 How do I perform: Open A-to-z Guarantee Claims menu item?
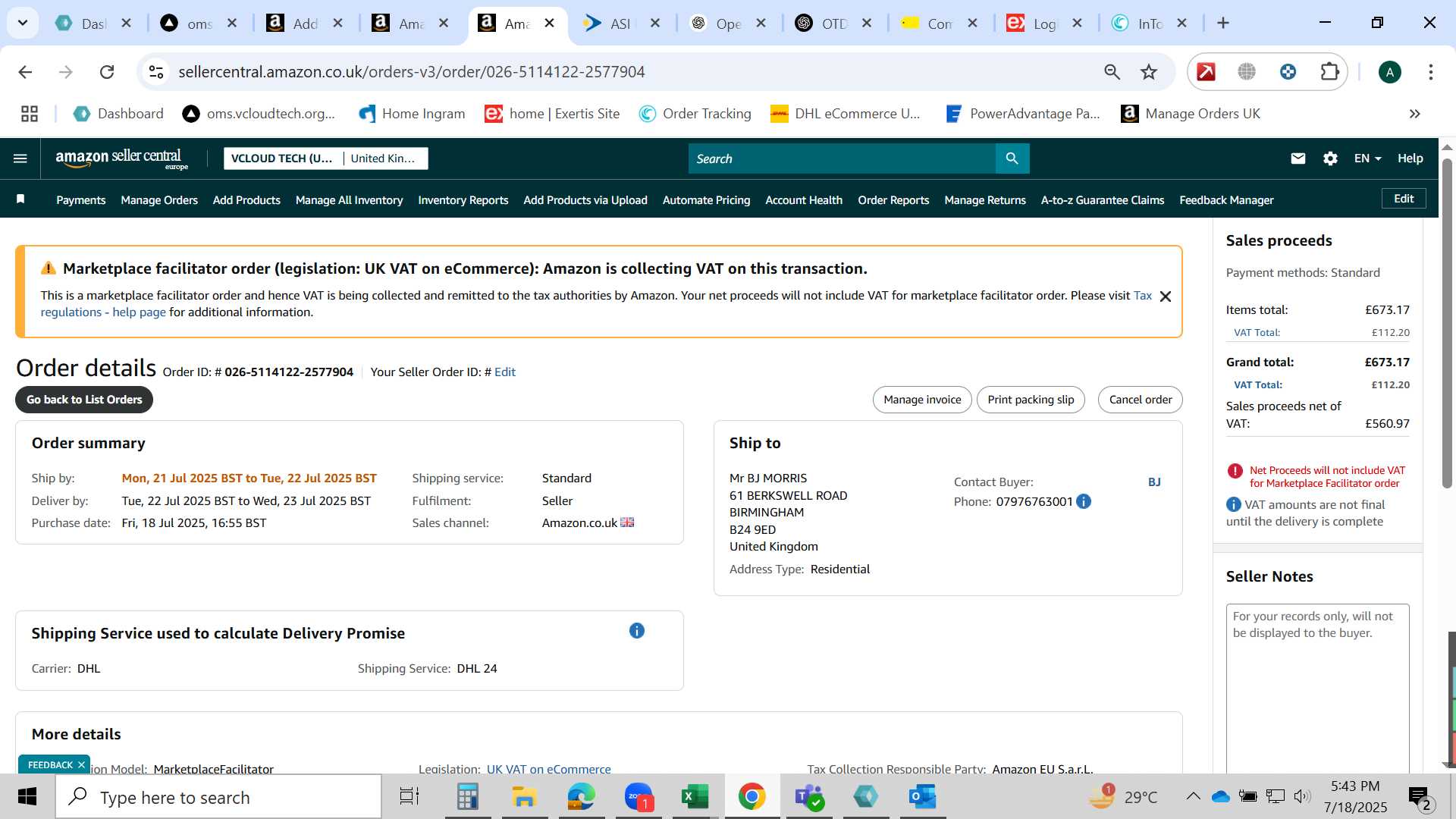click(1103, 200)
